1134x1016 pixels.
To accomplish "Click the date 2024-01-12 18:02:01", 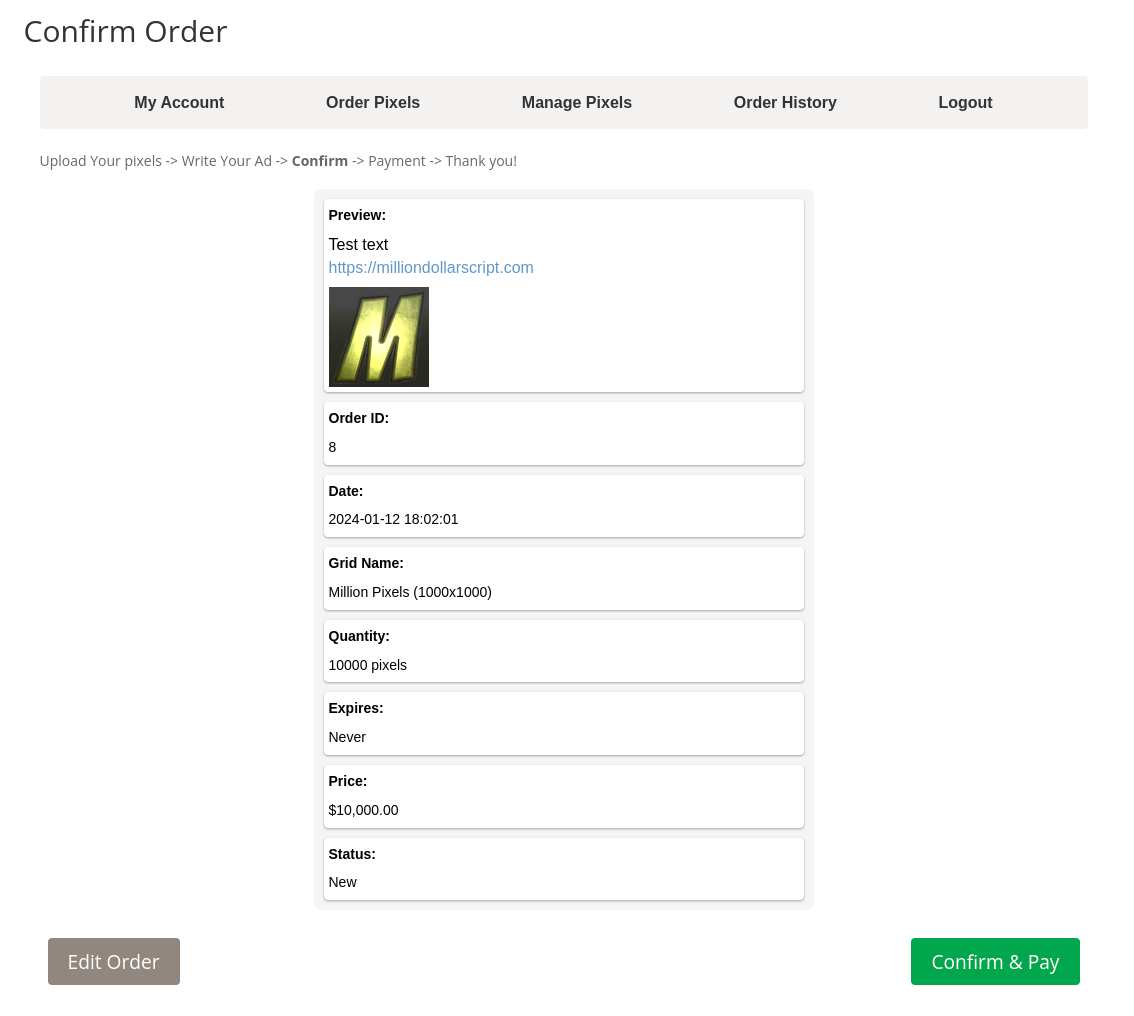I will click(393, 519).
